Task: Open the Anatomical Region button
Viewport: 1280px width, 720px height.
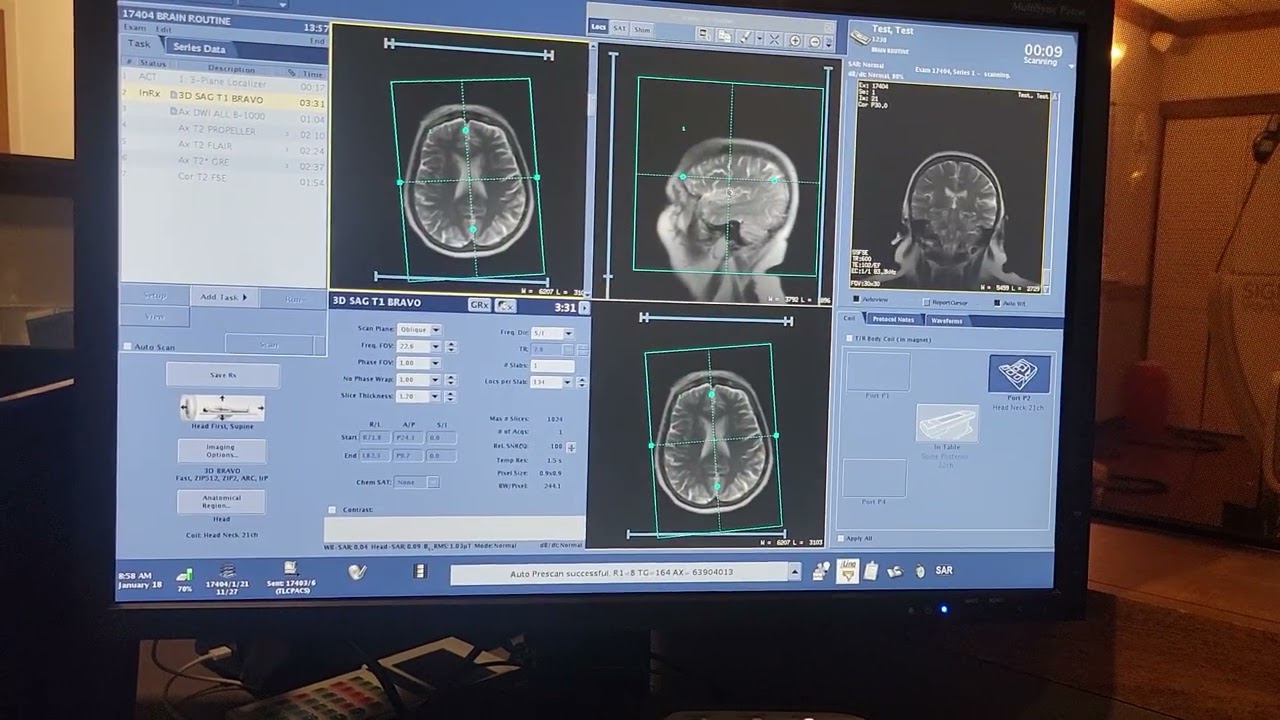Action: click(222, 501)
